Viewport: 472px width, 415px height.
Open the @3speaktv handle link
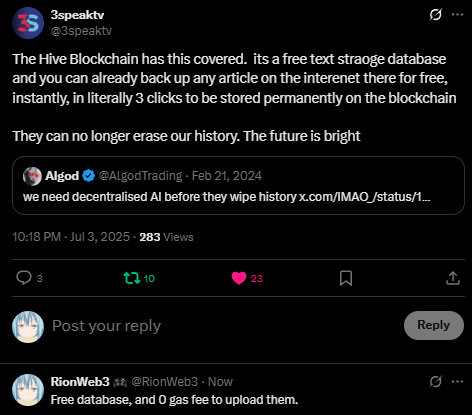coord(81,31)
